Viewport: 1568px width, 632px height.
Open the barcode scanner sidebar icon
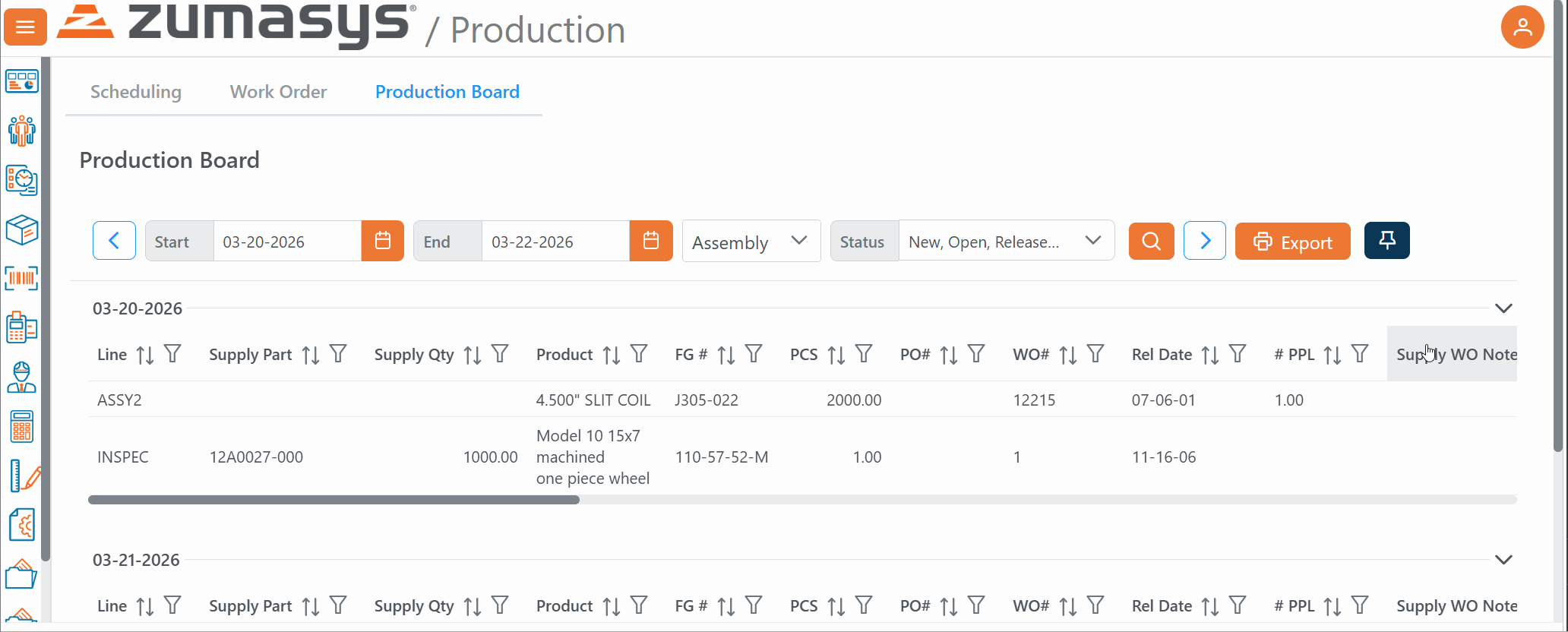coord(22,278)
